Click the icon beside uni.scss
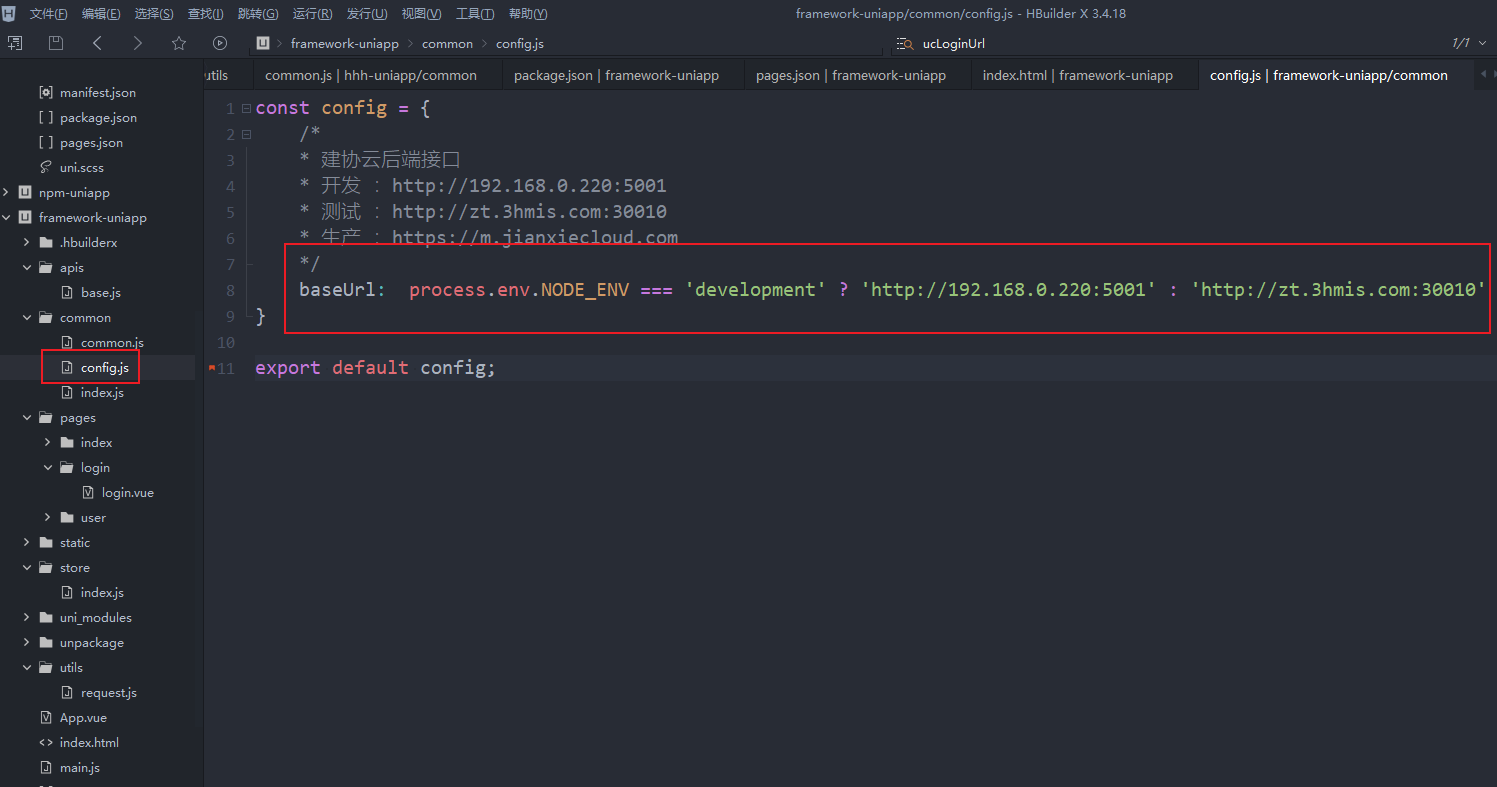The height and width of the screenshot is (787, 1497). tap(45, 167)
